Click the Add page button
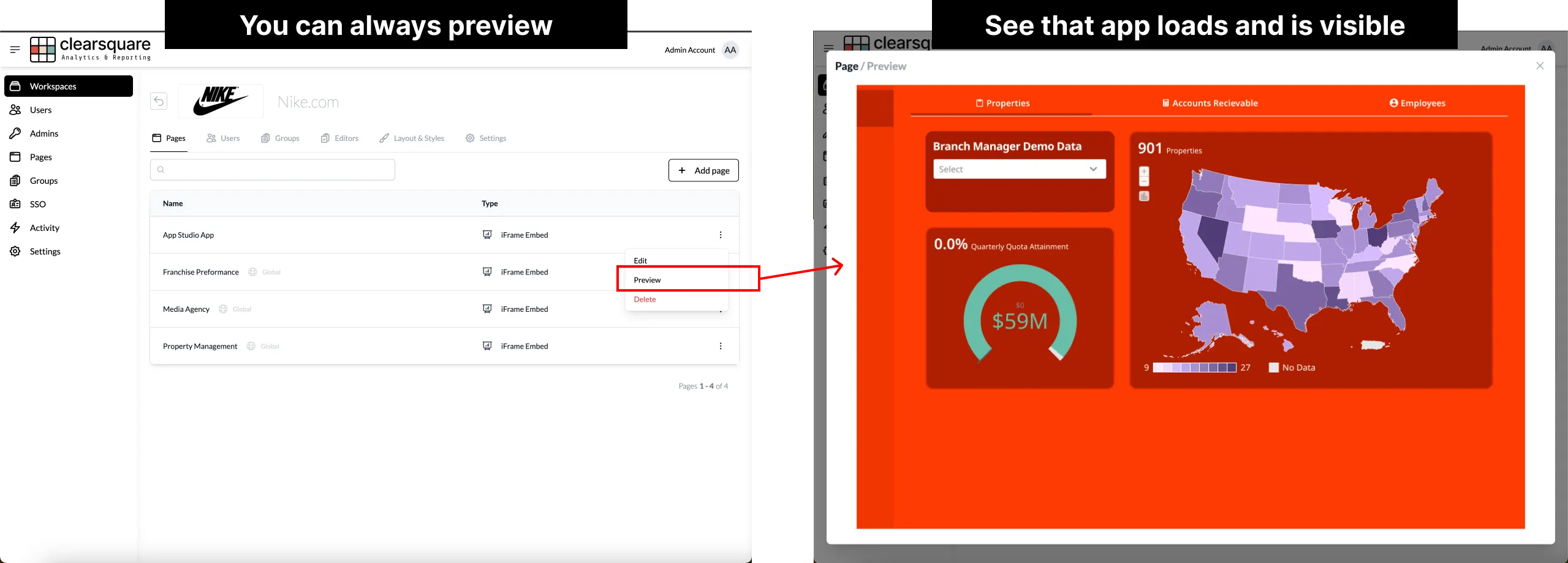The image size is (1568, 563). tap(703, 170)
